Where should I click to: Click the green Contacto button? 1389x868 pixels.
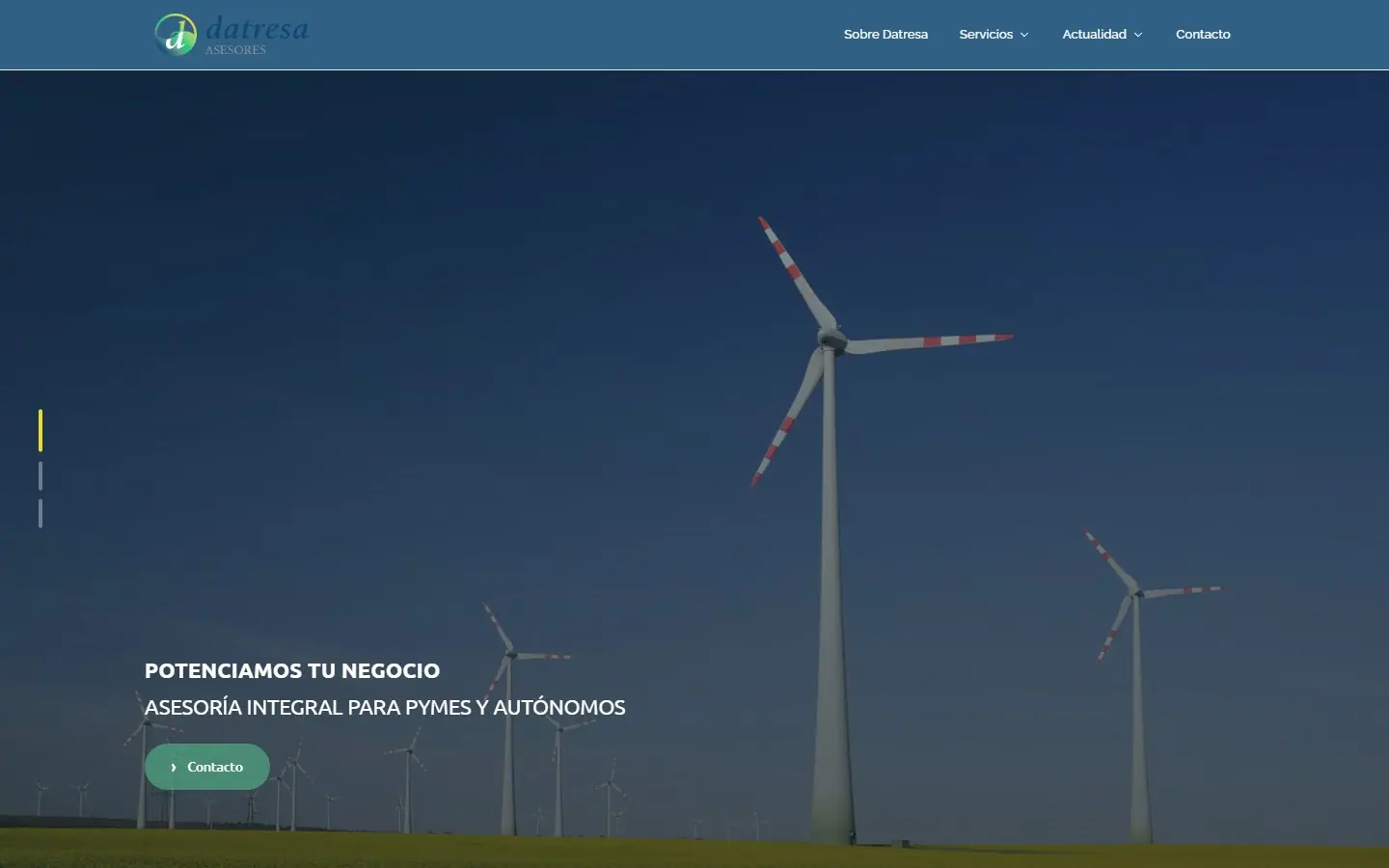[x=207, y=767]
